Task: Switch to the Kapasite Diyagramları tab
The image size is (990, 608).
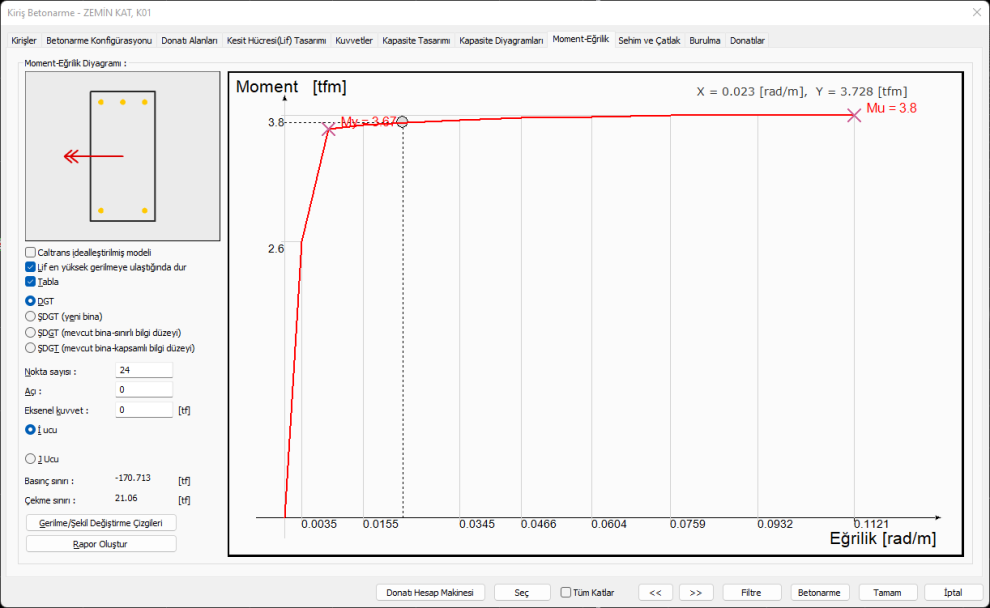Action: coord(501,41)
